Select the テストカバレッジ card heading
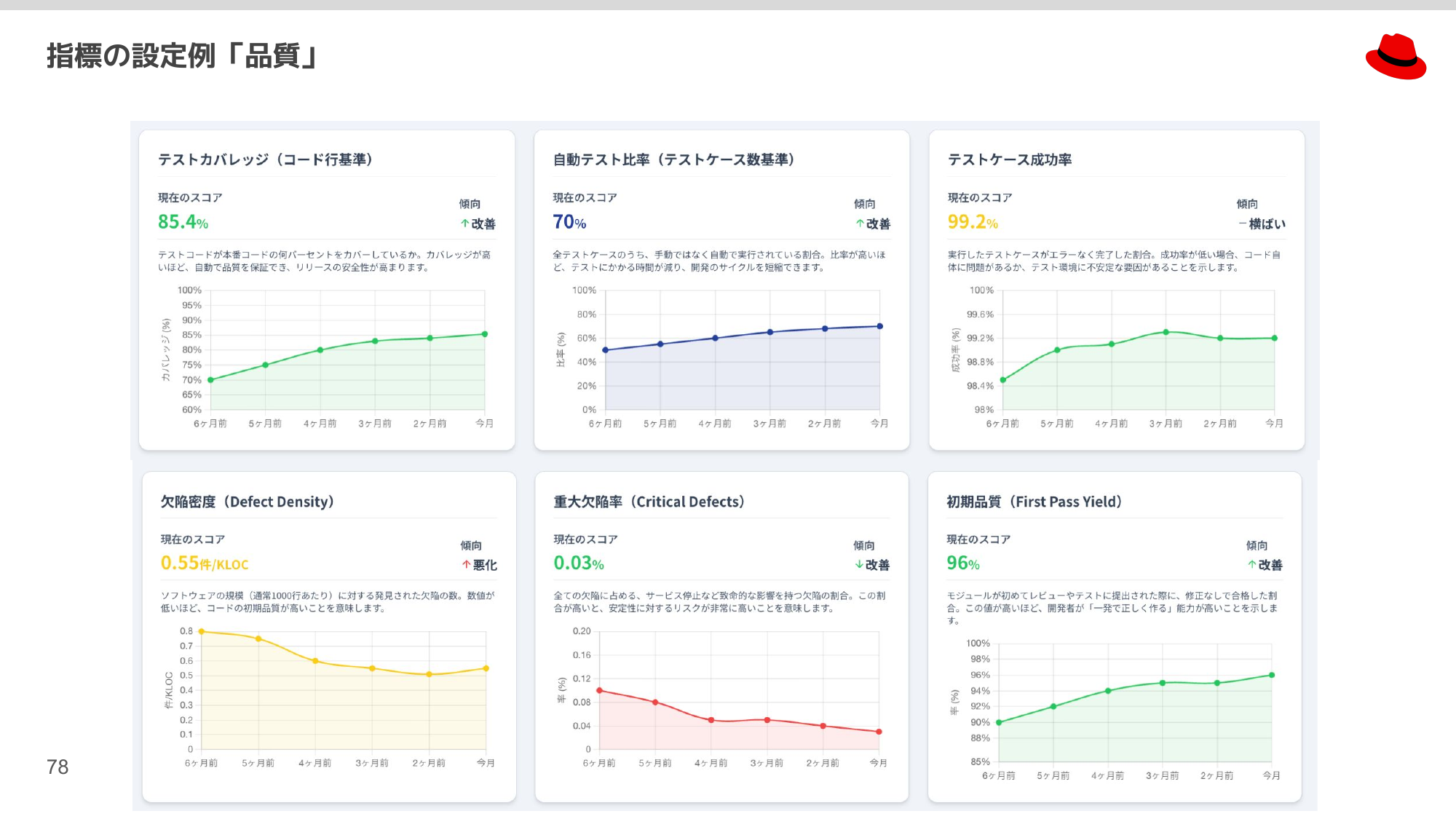Viewport: 1456px width, 819px height. click(x=266, y=159)
